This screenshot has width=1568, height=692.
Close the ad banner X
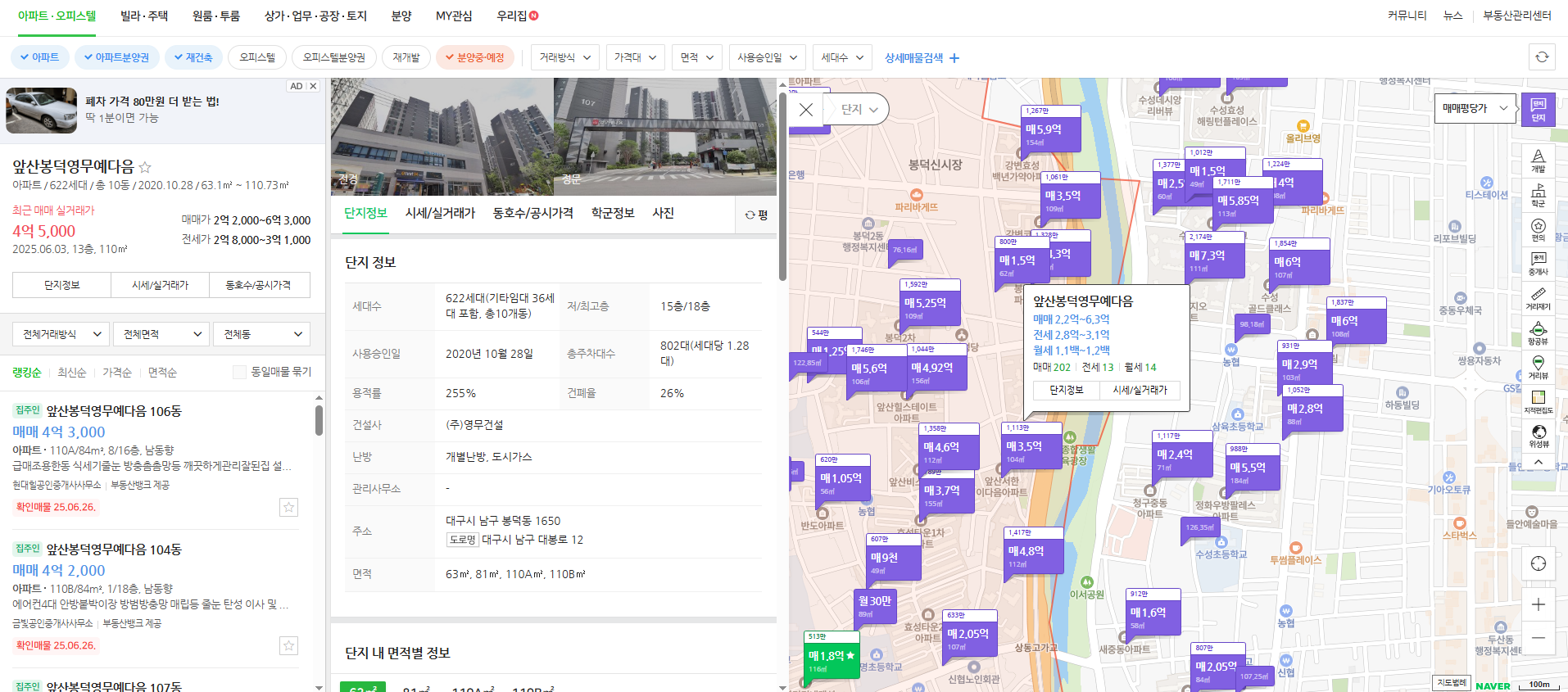[x=313, y=86]
